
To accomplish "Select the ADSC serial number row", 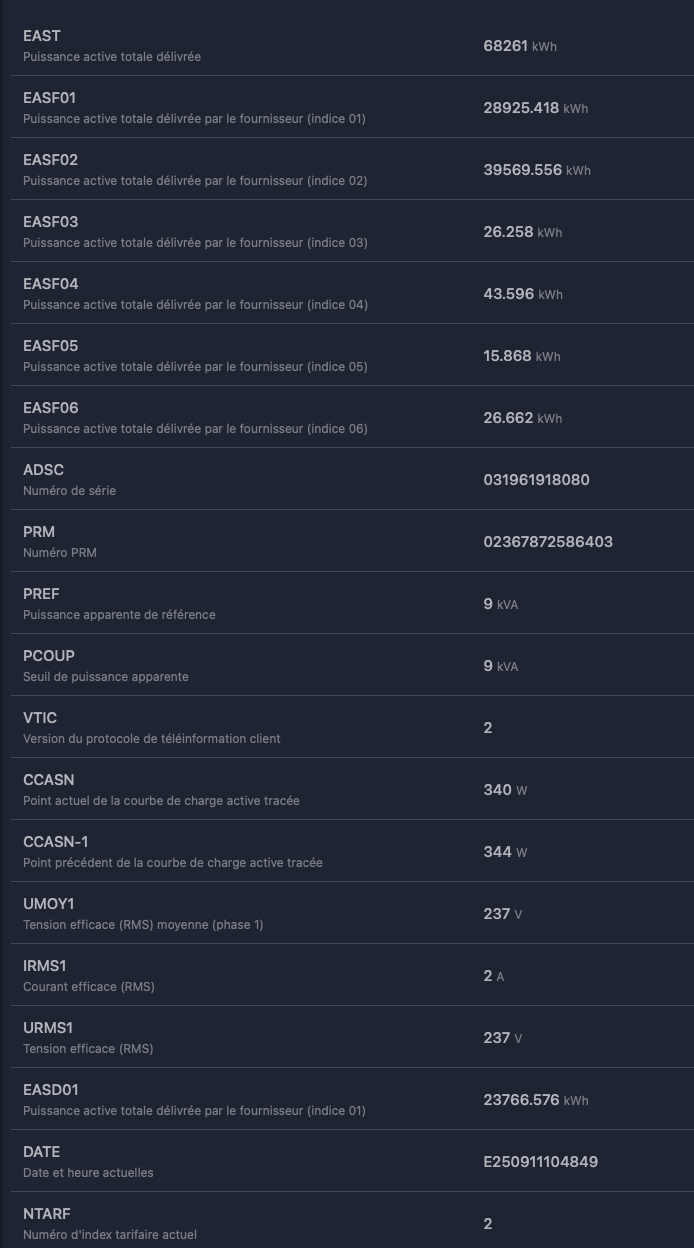I will click(347, 480).
